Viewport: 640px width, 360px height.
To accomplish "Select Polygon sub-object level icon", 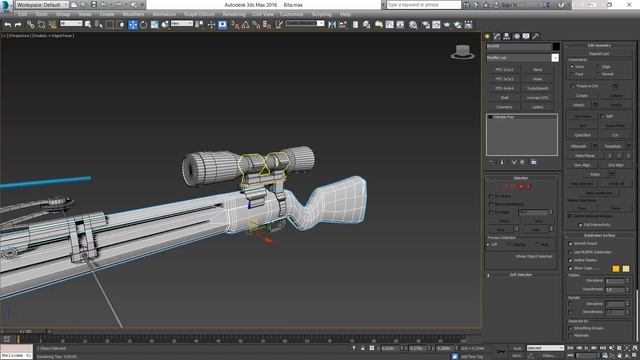I will coord(521,187).
